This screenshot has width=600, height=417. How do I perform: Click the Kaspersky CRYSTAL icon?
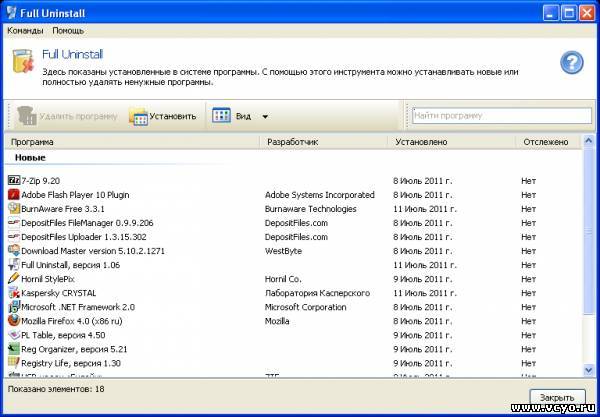(x=14, y=293)
